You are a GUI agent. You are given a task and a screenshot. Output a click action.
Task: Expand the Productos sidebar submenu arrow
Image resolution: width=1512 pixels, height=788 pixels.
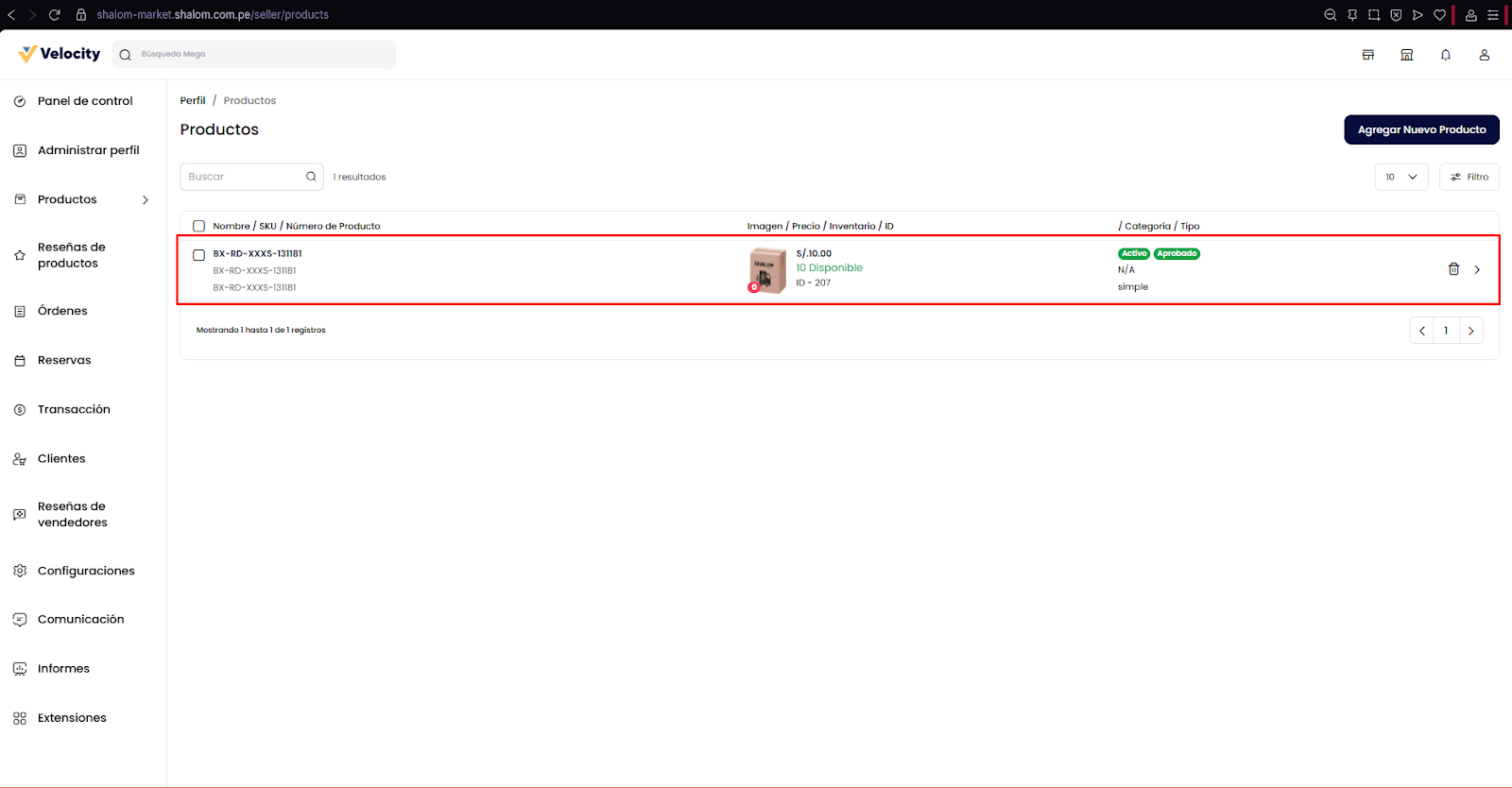coord(146,199)
